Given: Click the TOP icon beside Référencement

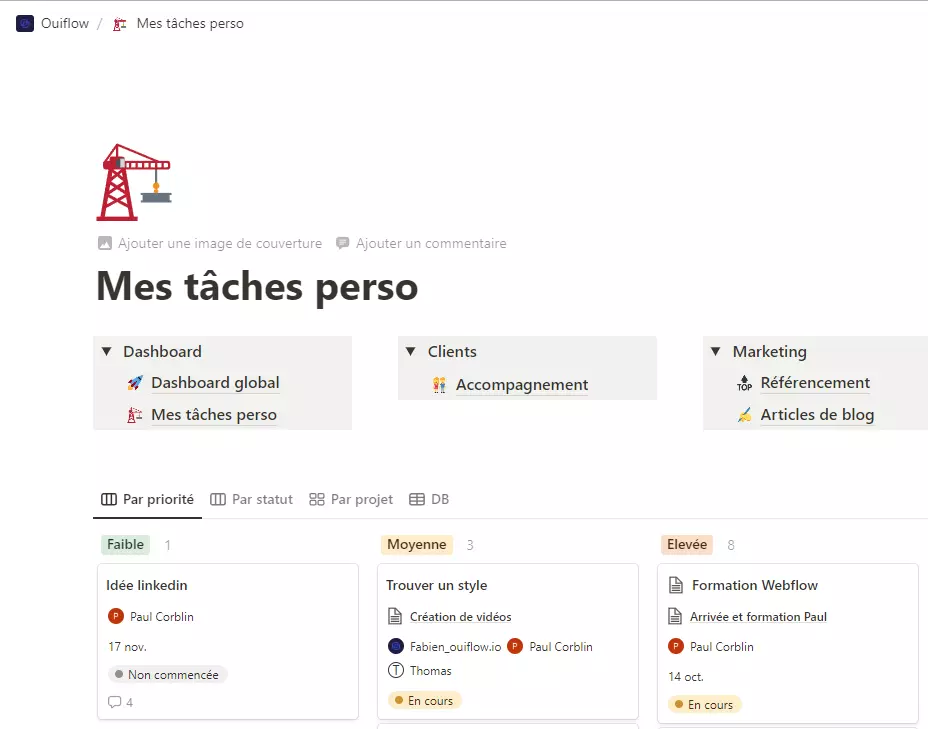Looking at the screenshot, I should [745, 383].
